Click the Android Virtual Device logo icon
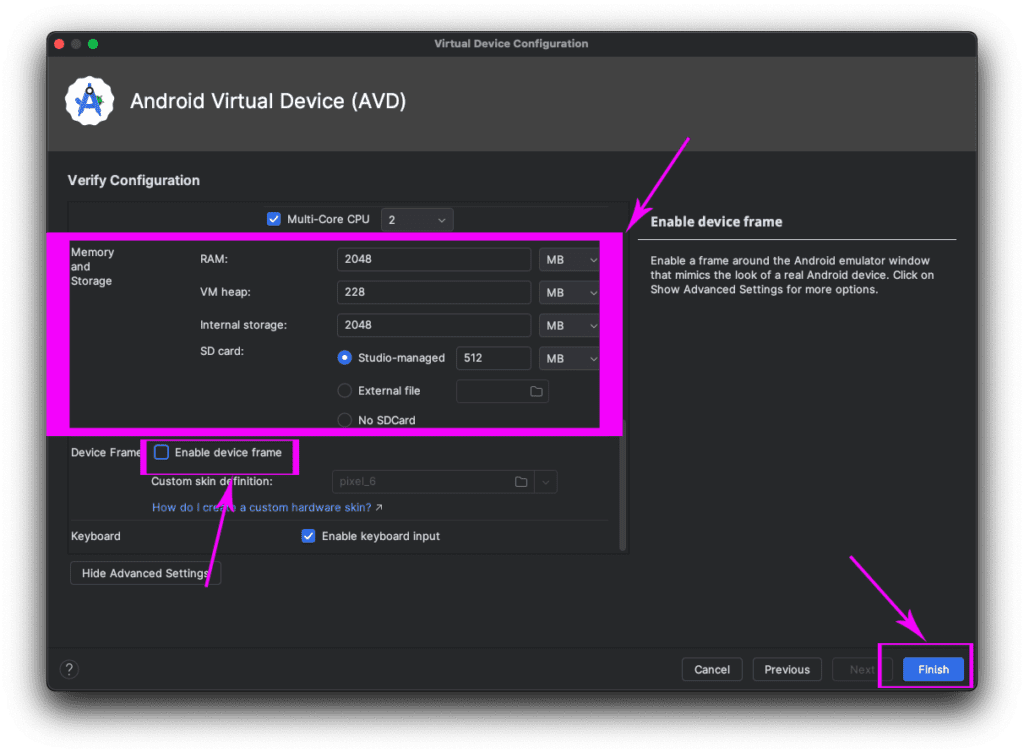The image size is (1024, 753). (x=88, y=100)
